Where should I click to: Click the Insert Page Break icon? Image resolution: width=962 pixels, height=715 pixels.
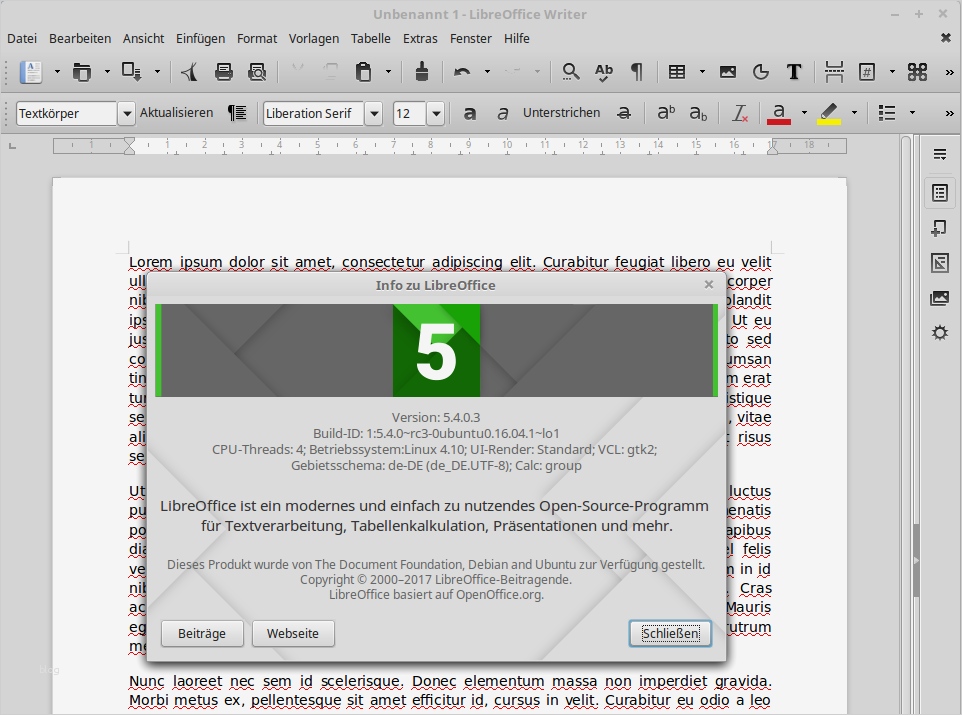point(834,72)
